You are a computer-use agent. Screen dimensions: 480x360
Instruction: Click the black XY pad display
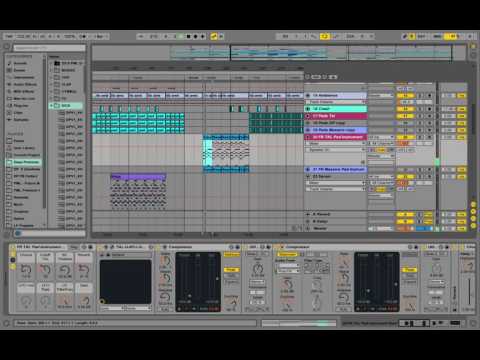(125, 282)
